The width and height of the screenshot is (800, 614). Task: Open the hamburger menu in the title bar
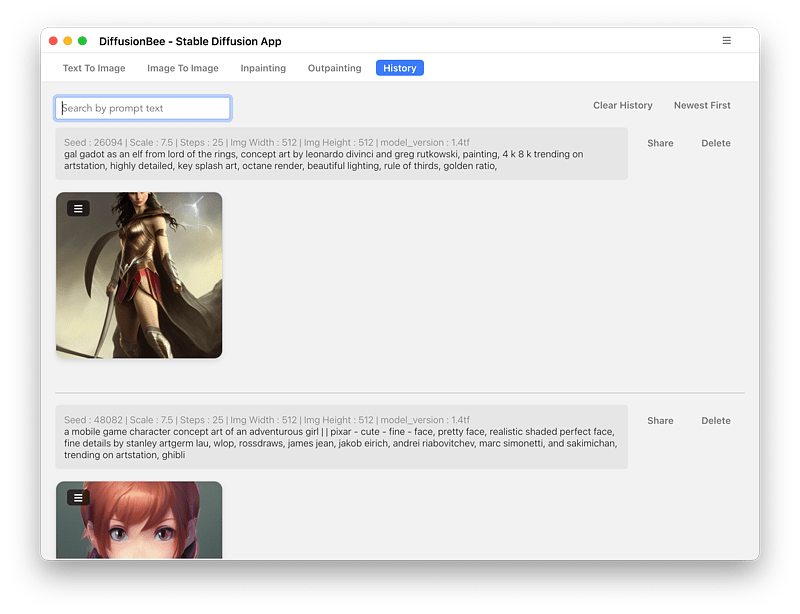[727, 41]
